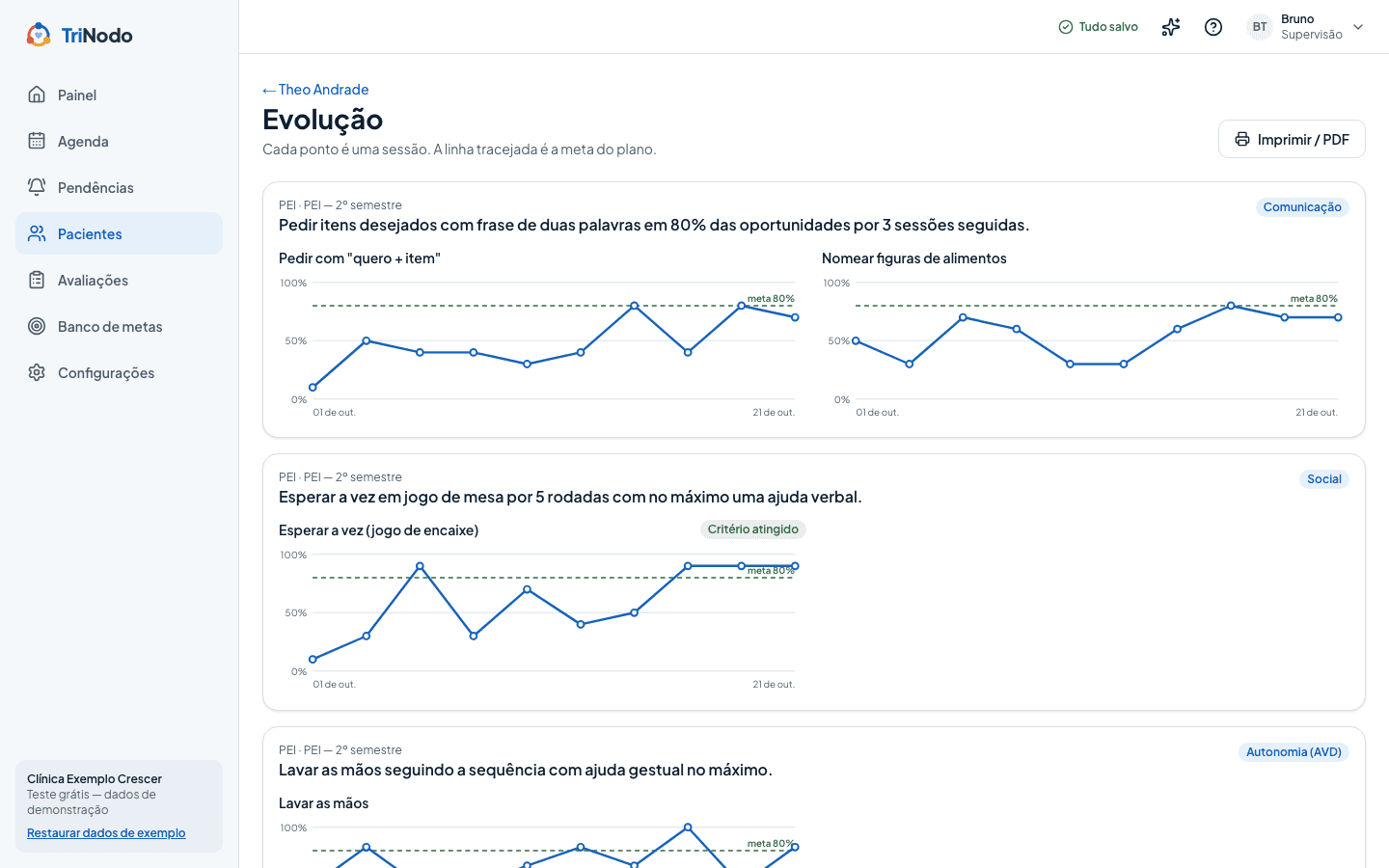This screenshot has width=1389, height=868.
Task: Click goal text 'Lavar as mãos seguindo a sequência'
Action: pyautogui.click(x=526, y=770)
